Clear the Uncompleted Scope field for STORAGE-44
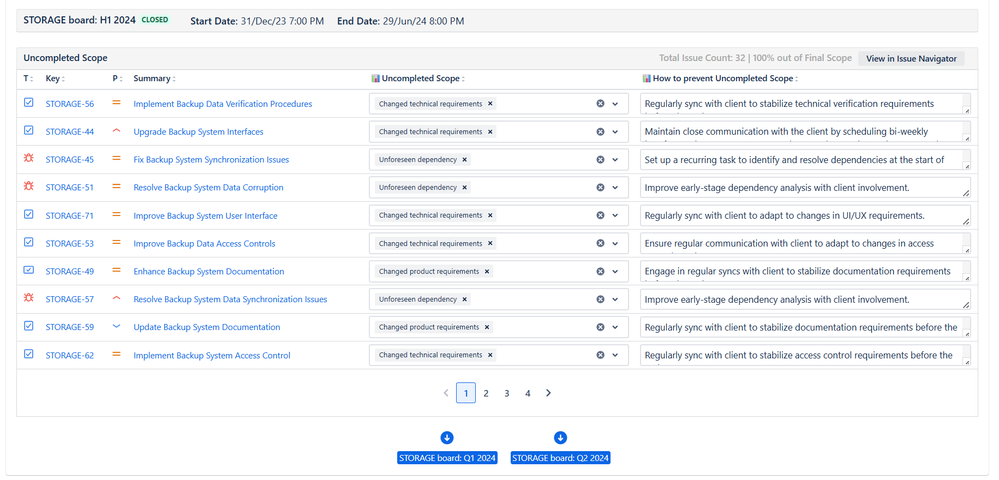This screenshot has width=999, height=480. click(x=600, y=131)
